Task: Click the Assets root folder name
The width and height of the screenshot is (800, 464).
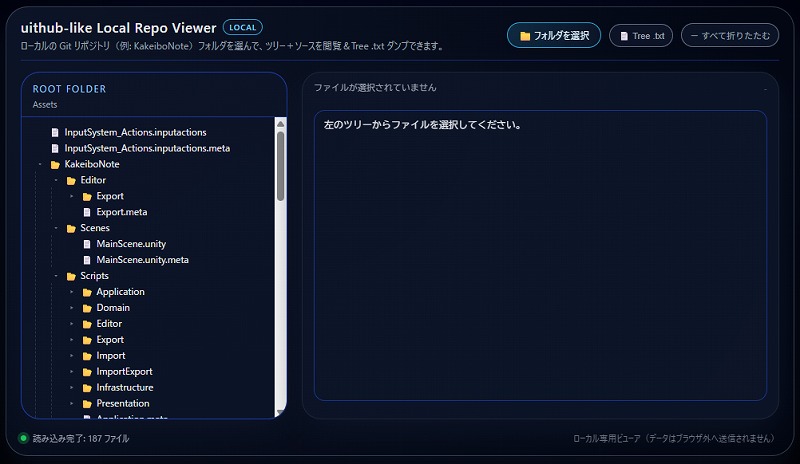Action: [x=45, y=105]
